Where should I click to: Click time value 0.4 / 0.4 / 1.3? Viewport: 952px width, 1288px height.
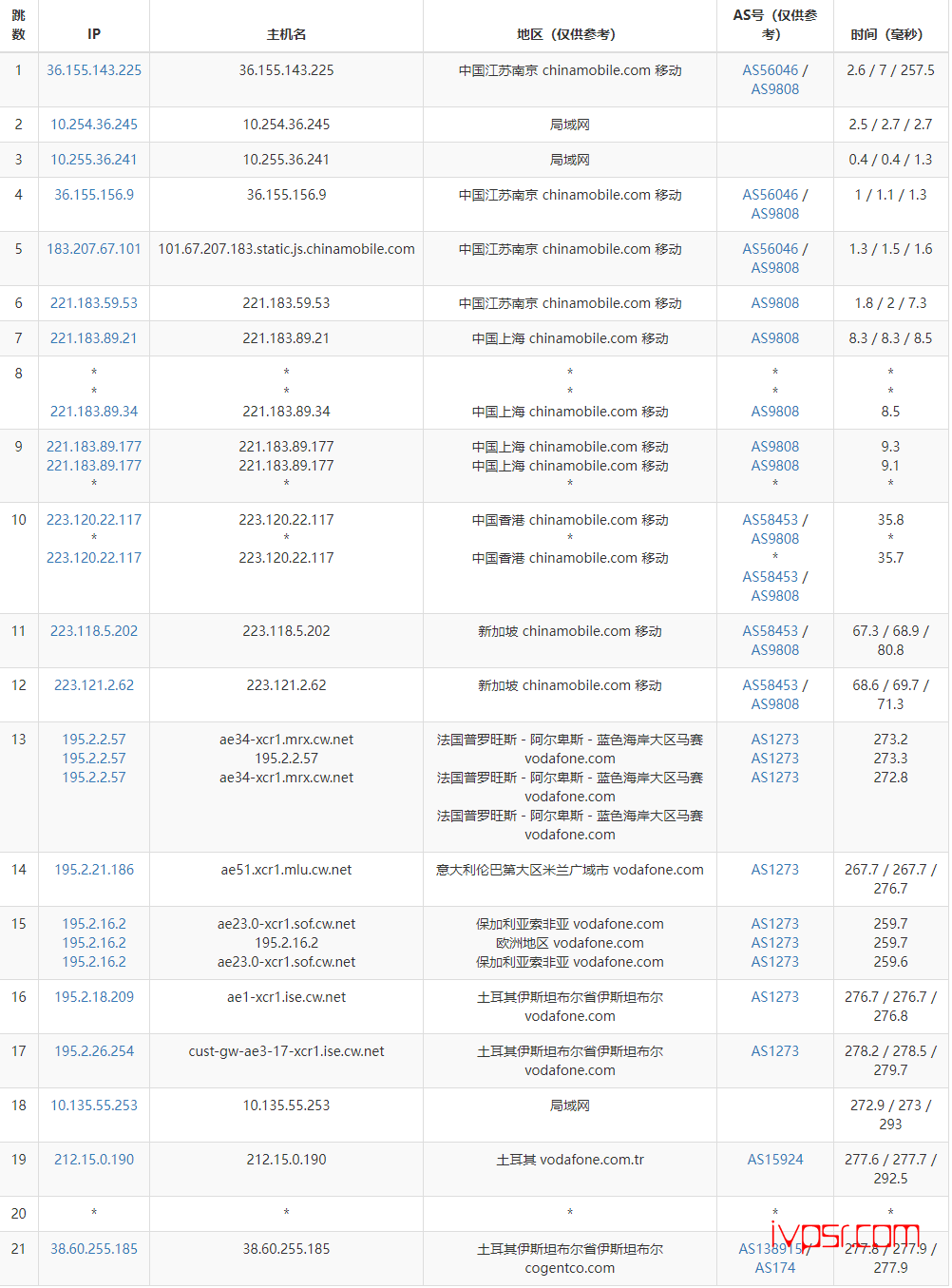(x=890, y=160)
